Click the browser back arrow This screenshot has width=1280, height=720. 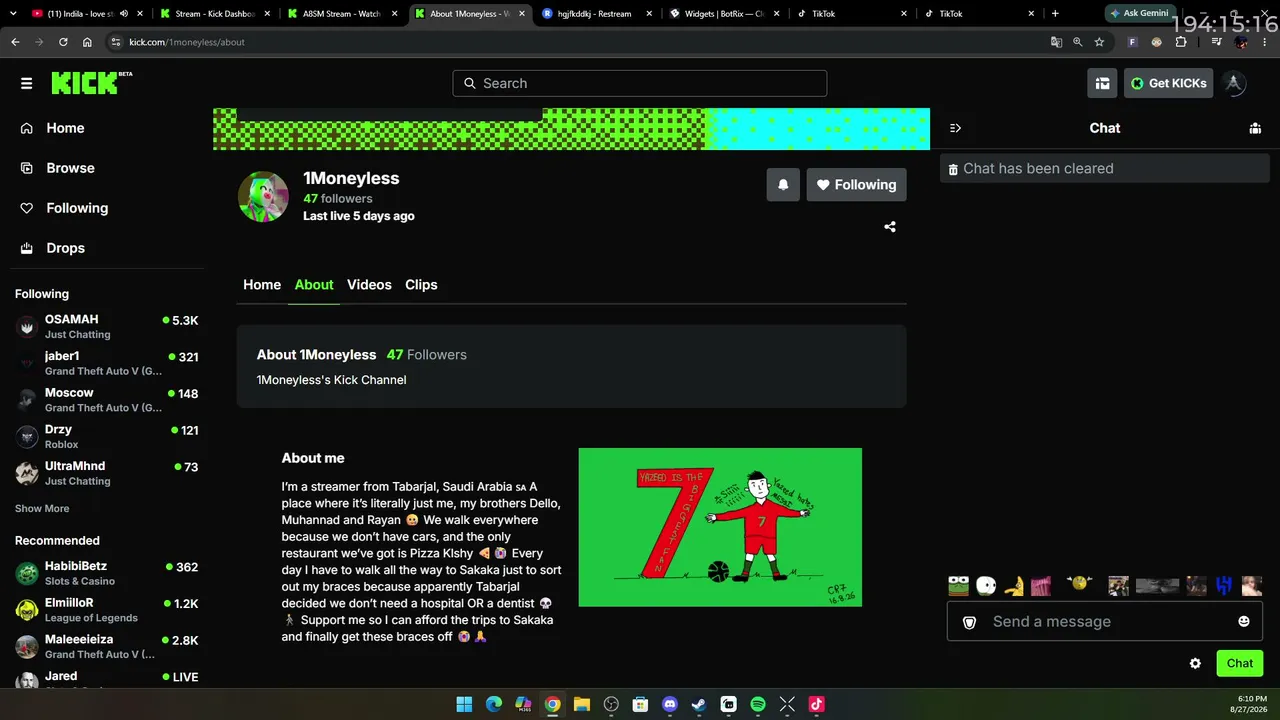(15, 42)
